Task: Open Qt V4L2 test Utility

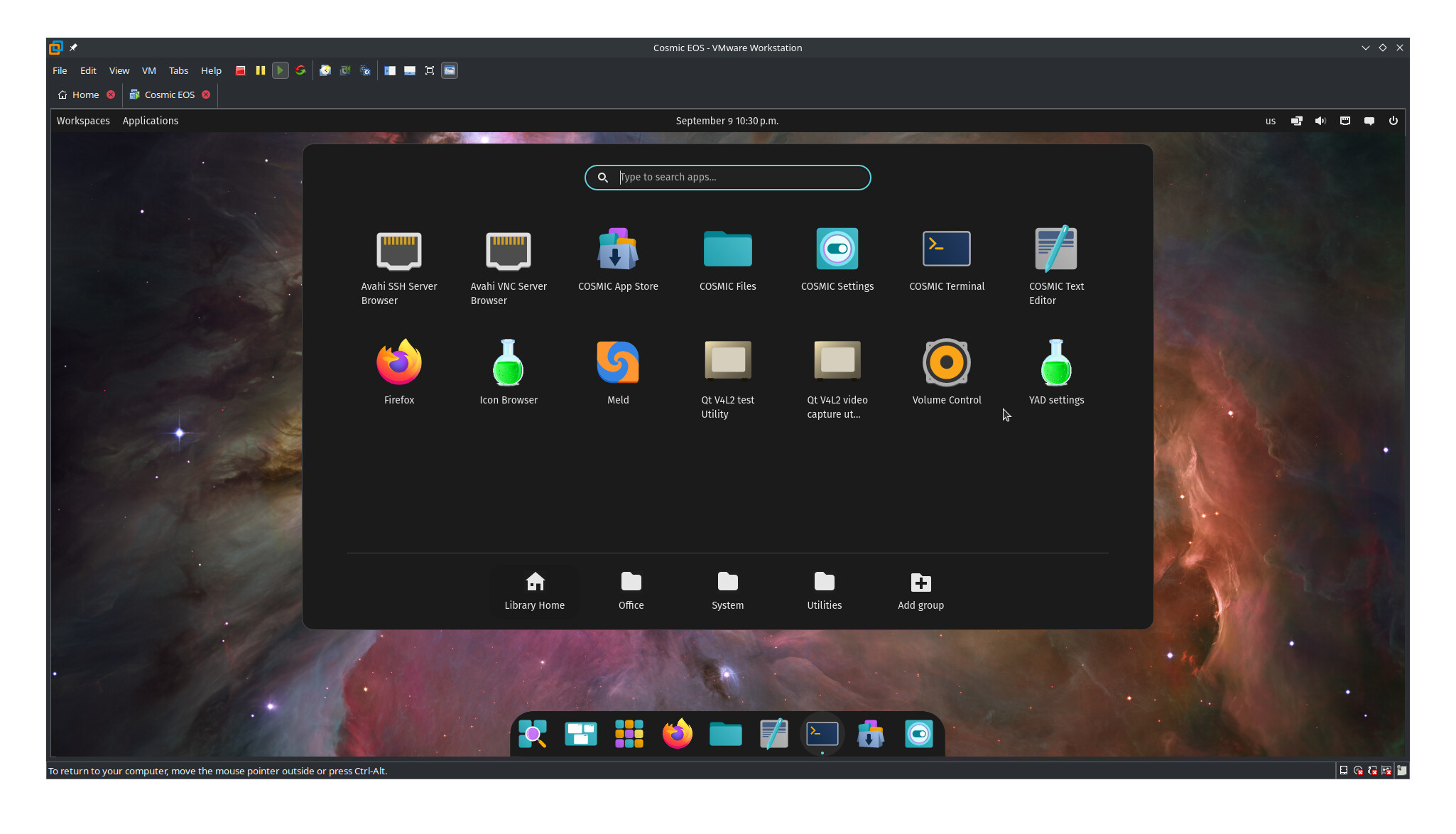Action: [x=727, y=380]
